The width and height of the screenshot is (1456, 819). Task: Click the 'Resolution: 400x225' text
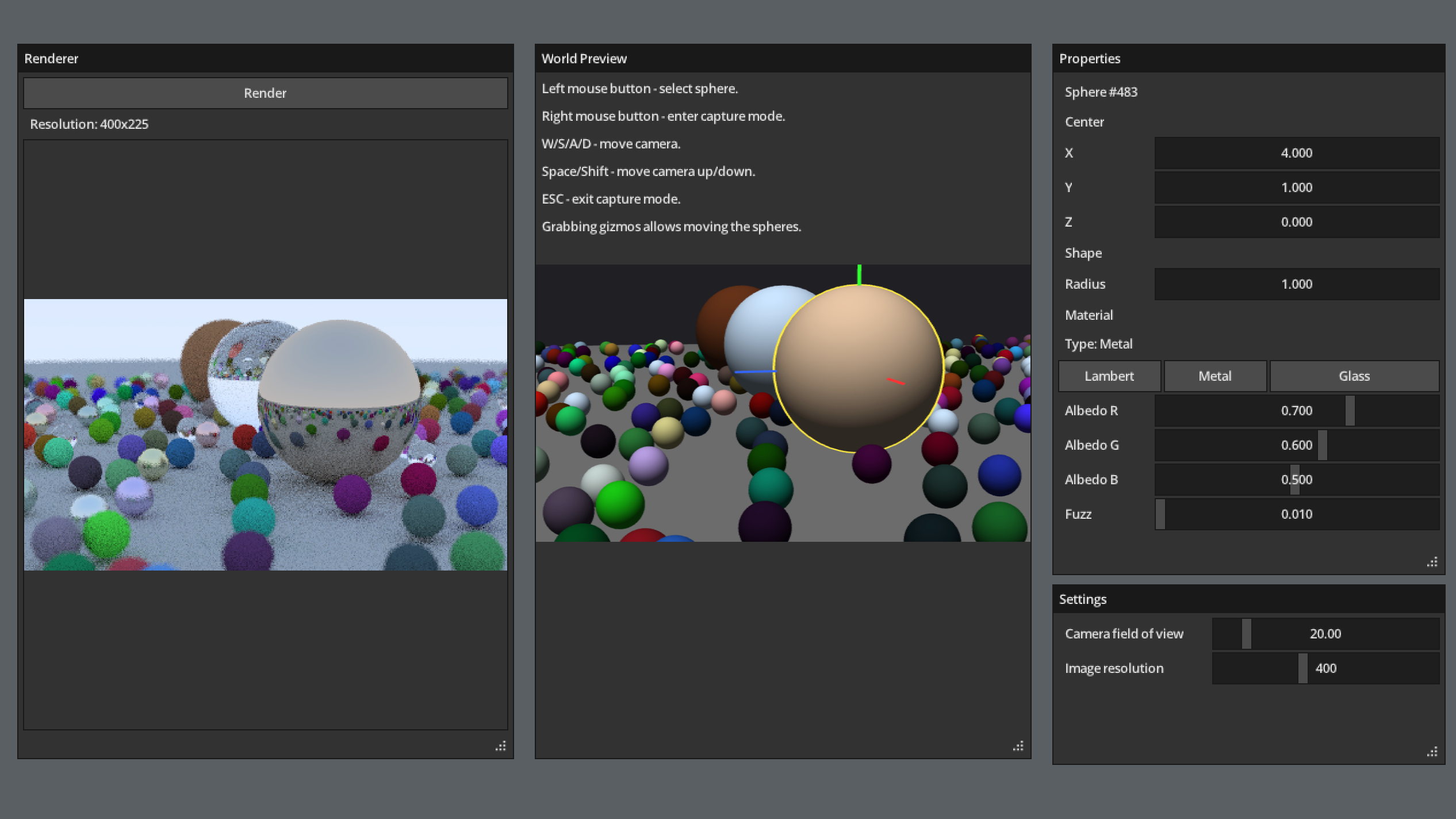click(x=89, y=124)
